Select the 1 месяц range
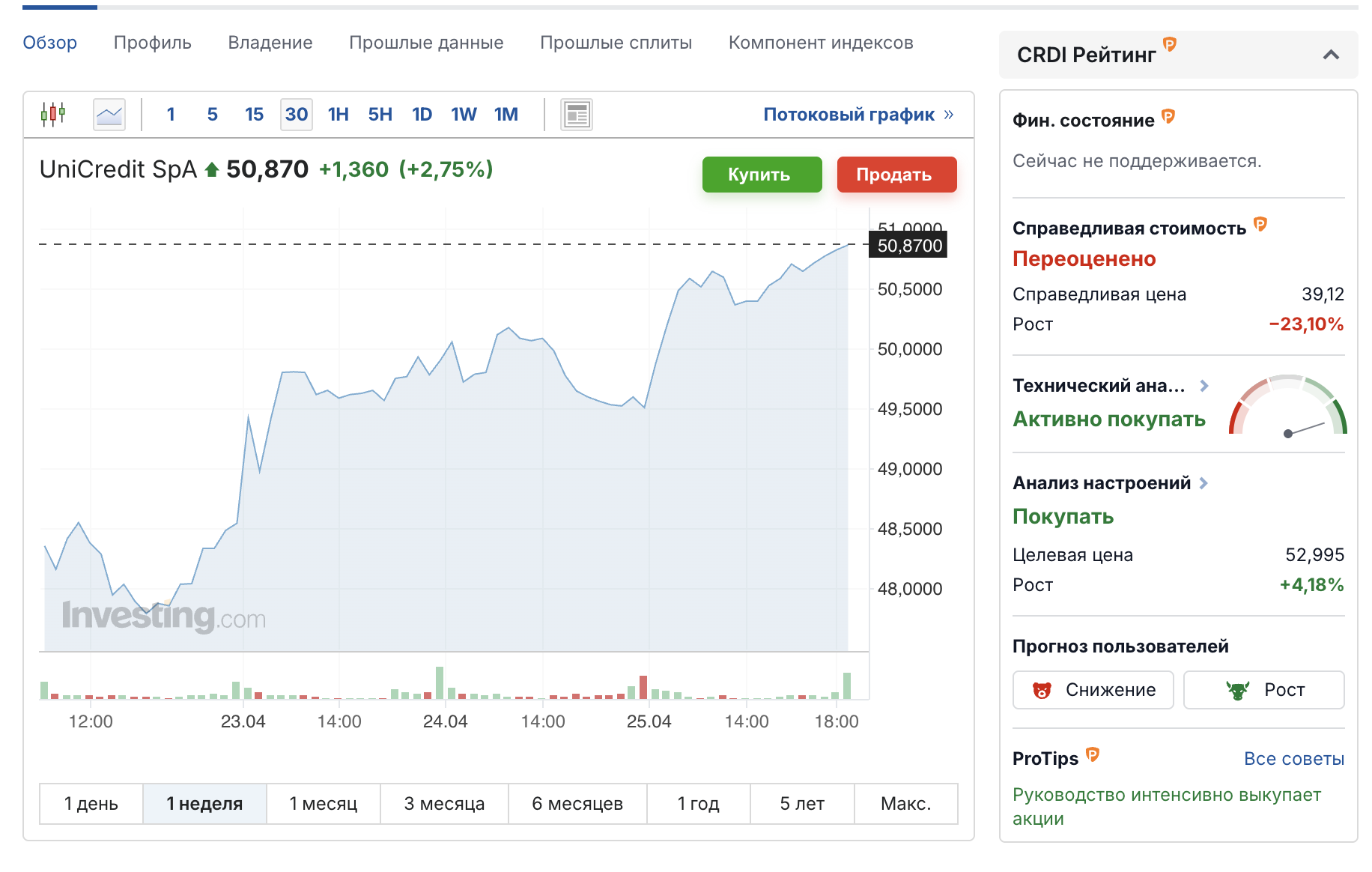Viewport: 1372px width, 872px height. (x=324, y=804)
